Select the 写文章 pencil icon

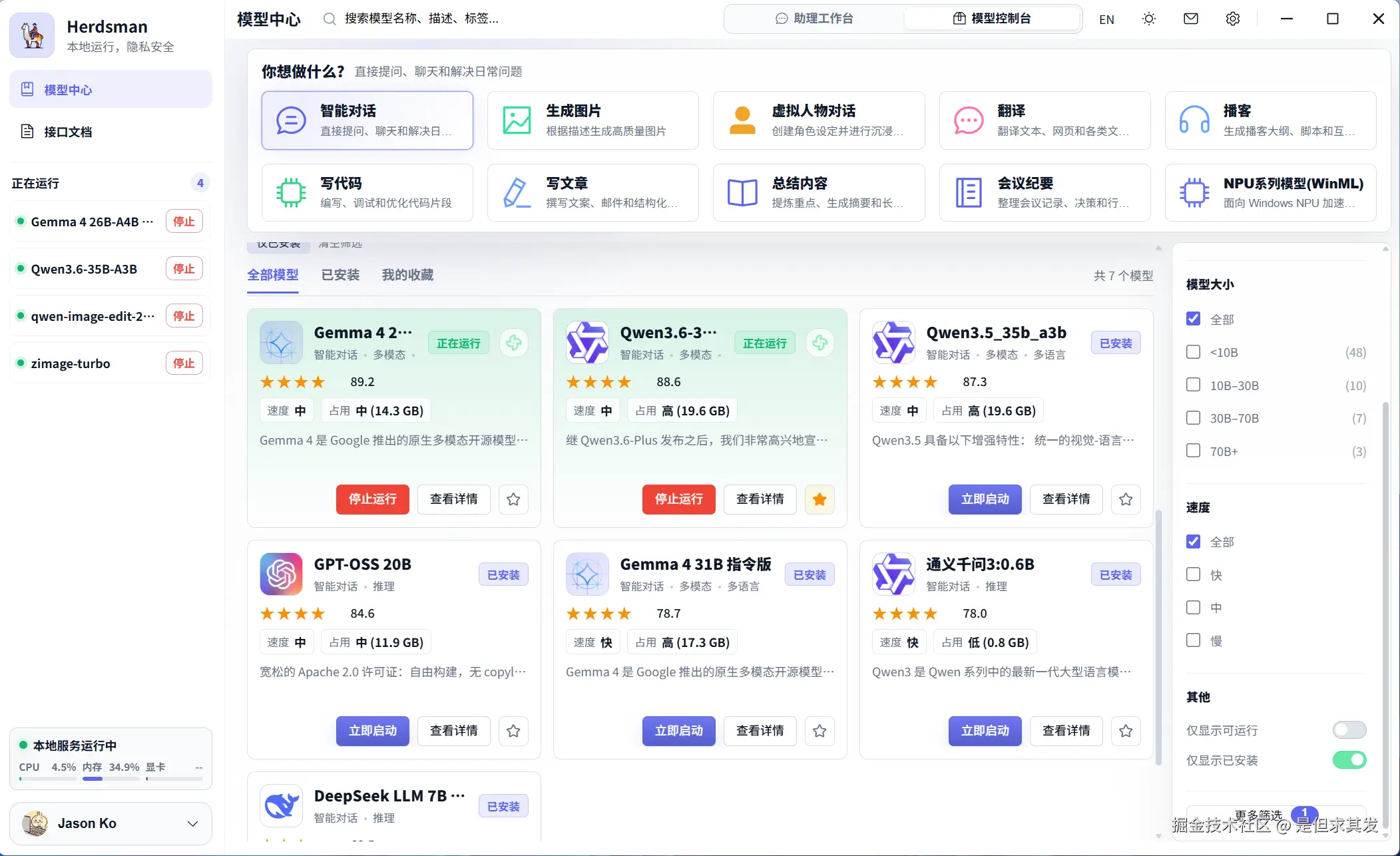click(517, 193)
